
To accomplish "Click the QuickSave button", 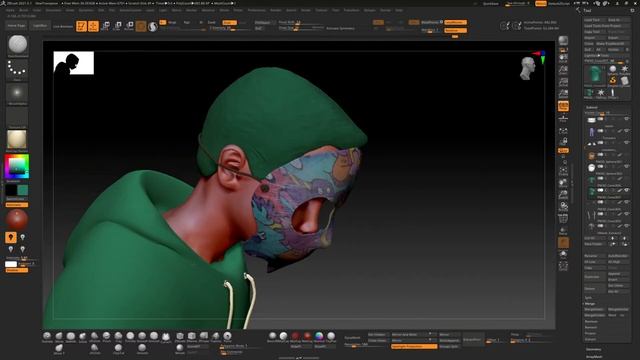I will pos(491,3).
